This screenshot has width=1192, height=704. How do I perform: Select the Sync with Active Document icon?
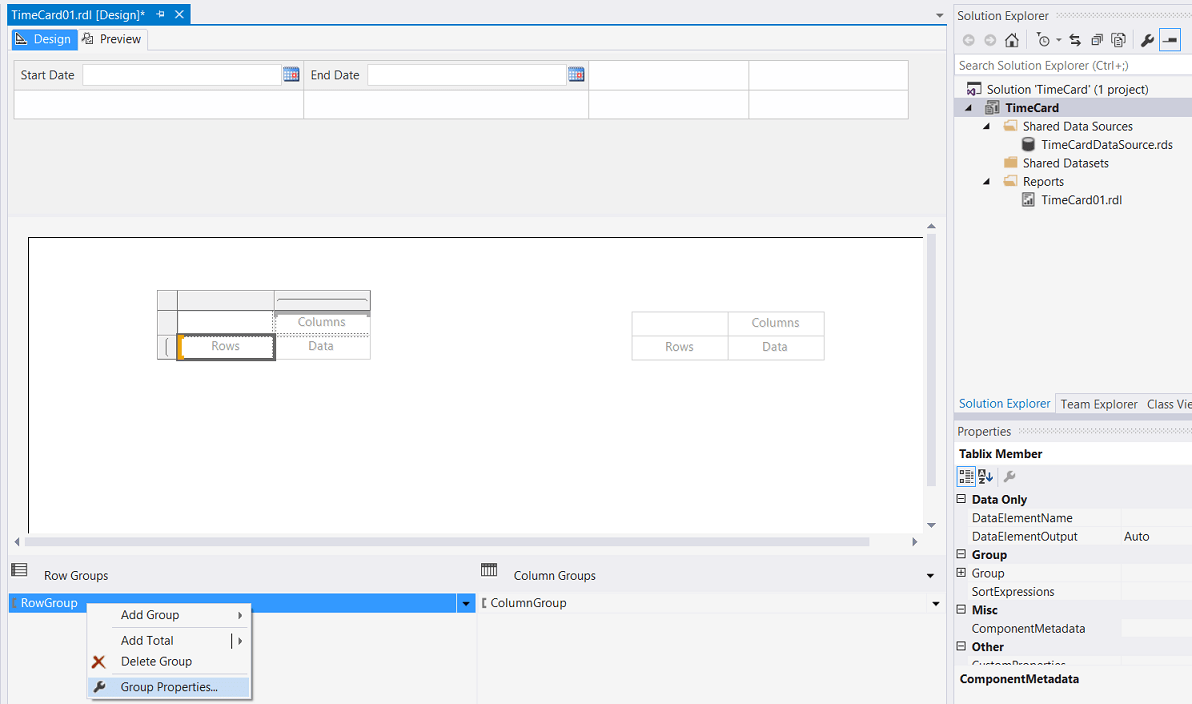(1077, 40)
